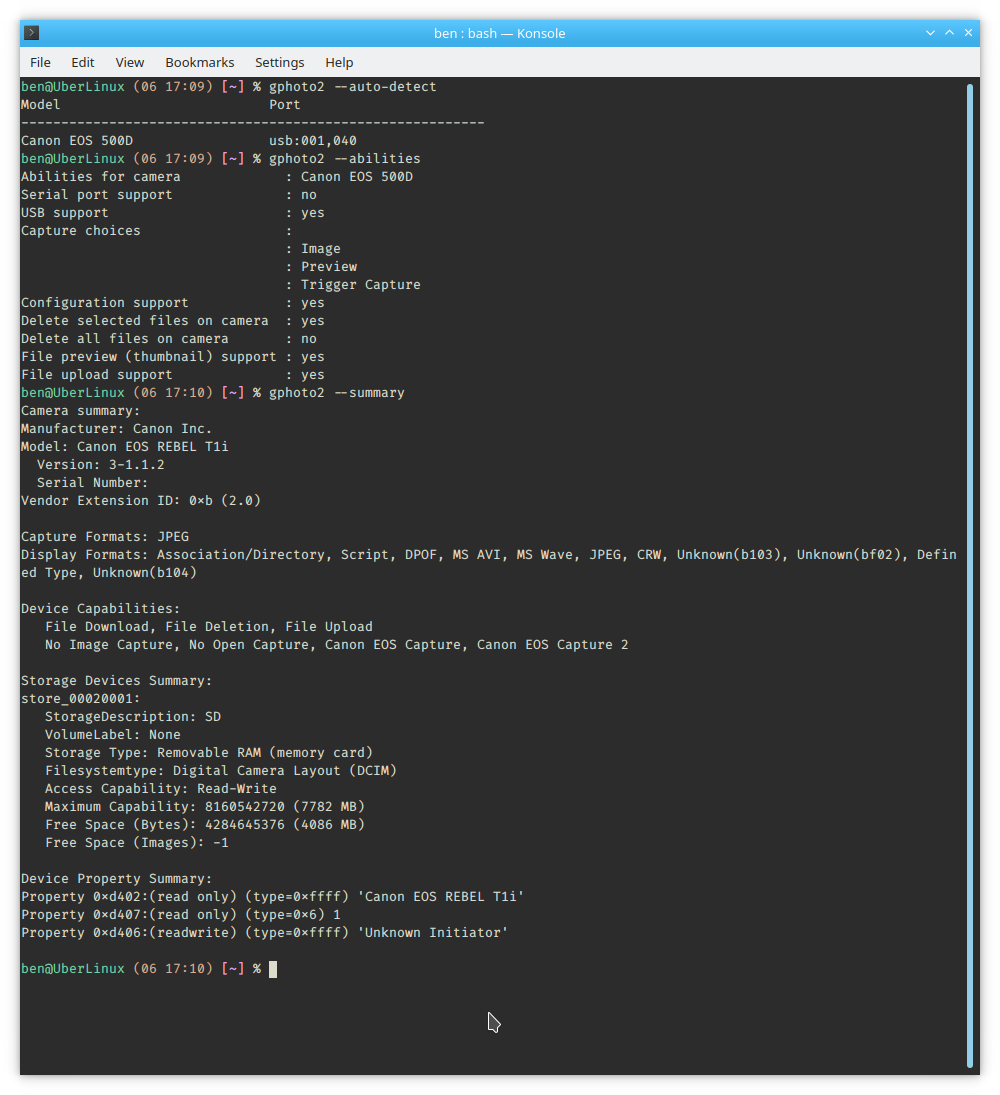Click the 'Device Capabilities:' heading
The image size is (1000, 1095).
(101, 608)
